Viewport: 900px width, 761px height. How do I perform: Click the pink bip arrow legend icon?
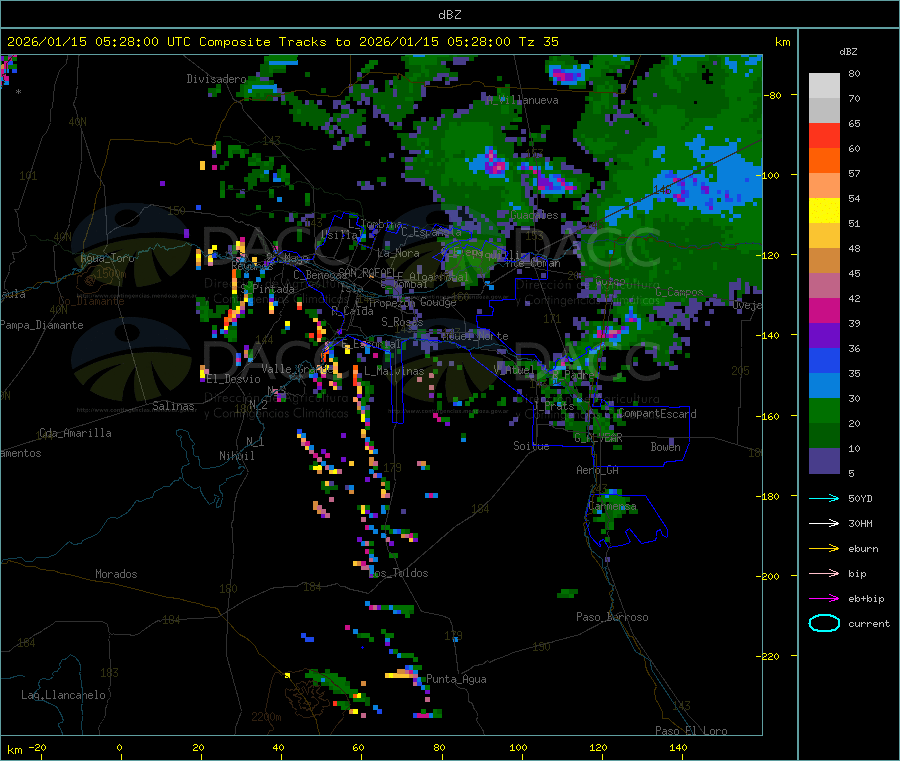pyautogui.click(x=824, y=573)
